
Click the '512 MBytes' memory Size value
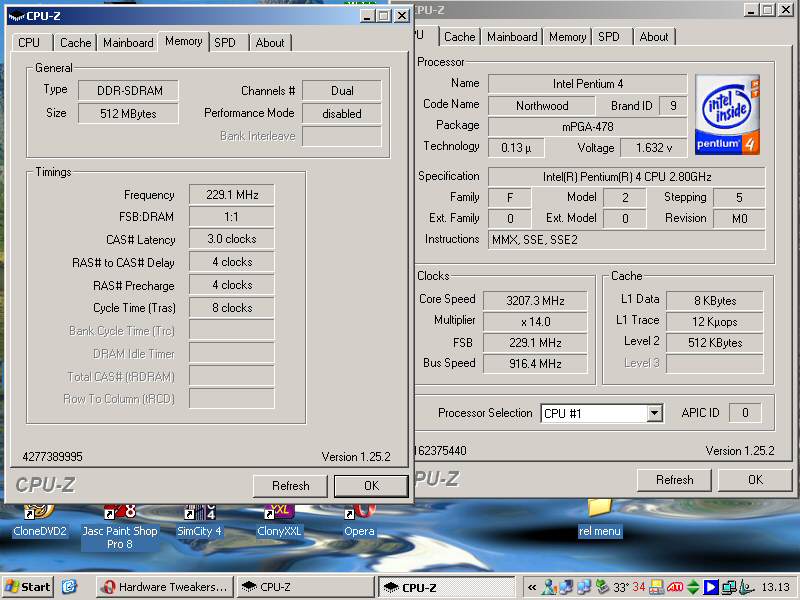click(x=129, y=114)
